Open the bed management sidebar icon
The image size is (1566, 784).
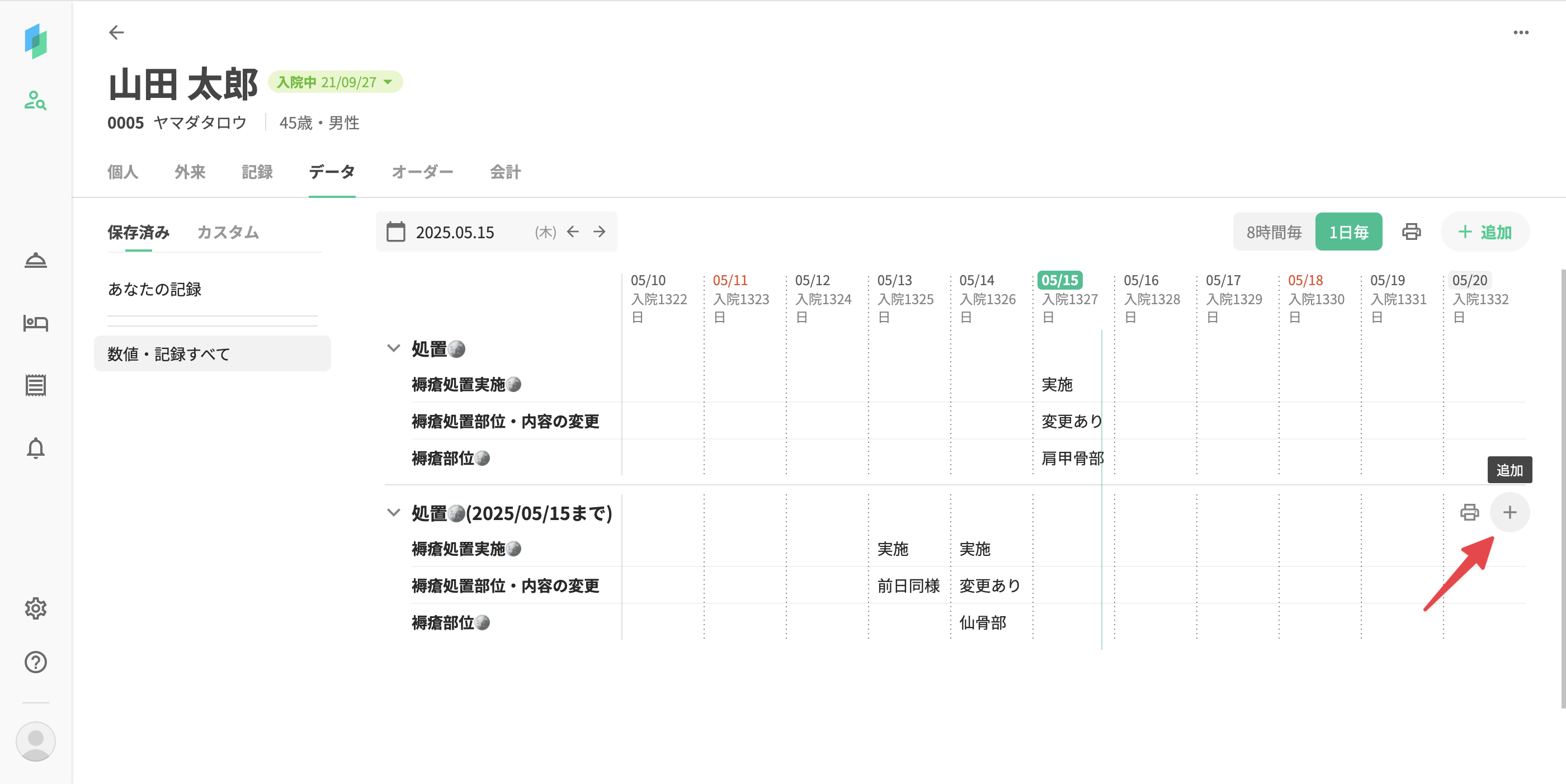(35, 323)
